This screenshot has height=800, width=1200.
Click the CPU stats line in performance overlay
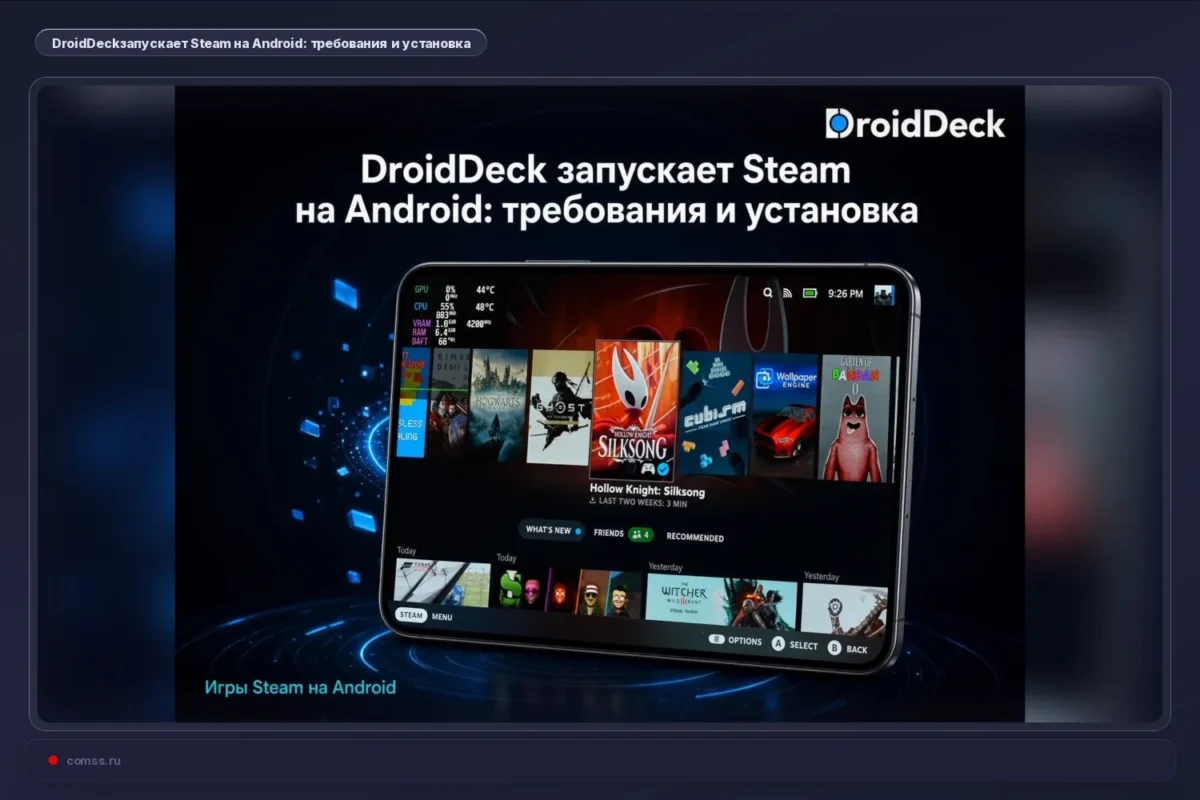(x=454, y=307)
